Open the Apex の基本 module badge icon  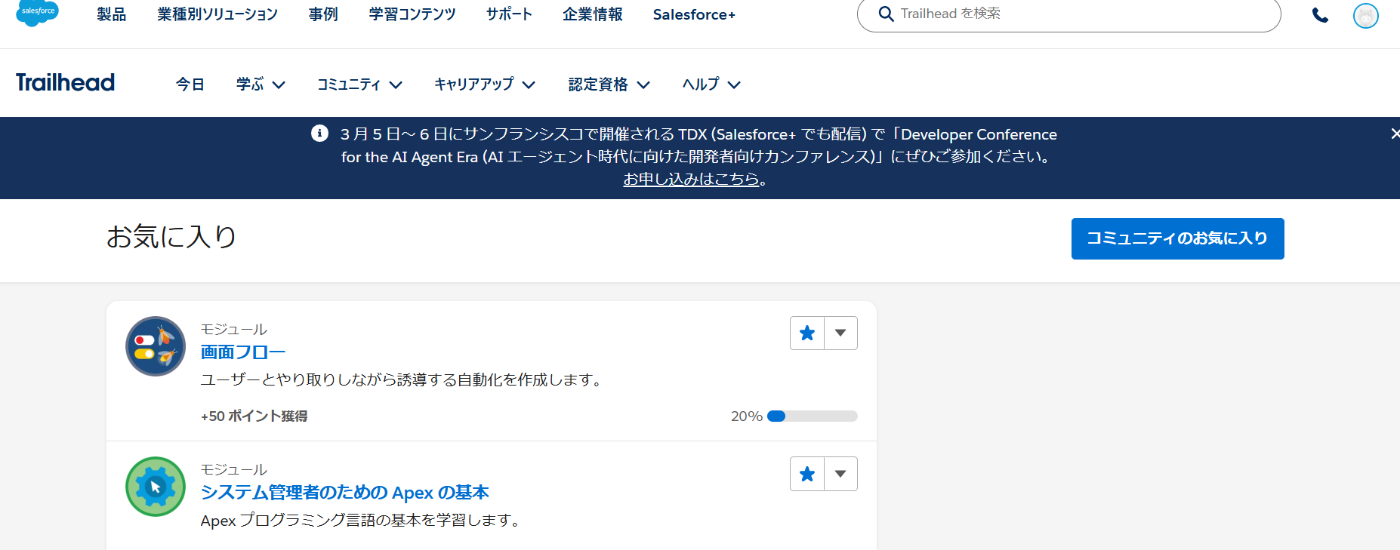coord(156,487)
